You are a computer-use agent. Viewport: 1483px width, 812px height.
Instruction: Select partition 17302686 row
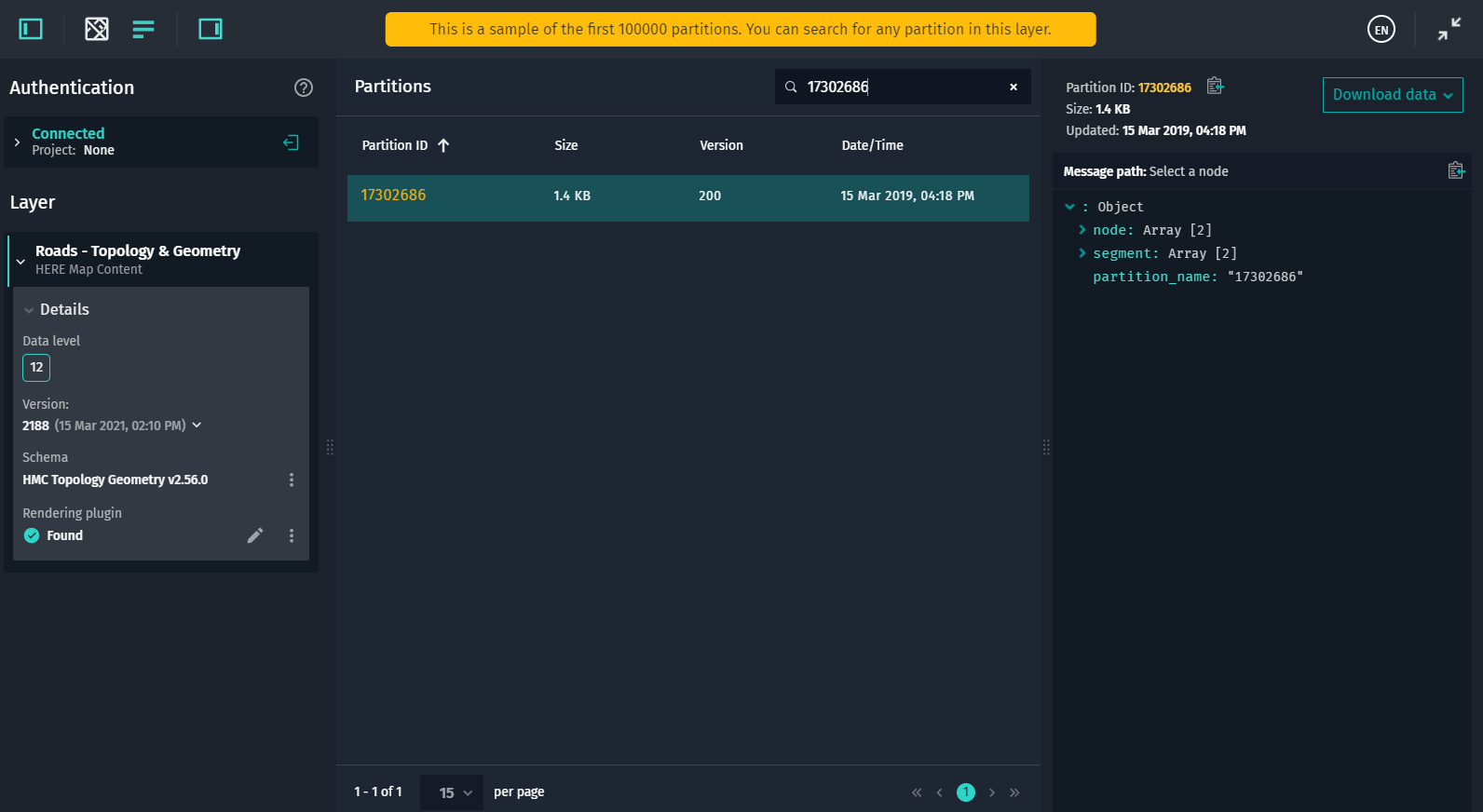coord(688,197)
